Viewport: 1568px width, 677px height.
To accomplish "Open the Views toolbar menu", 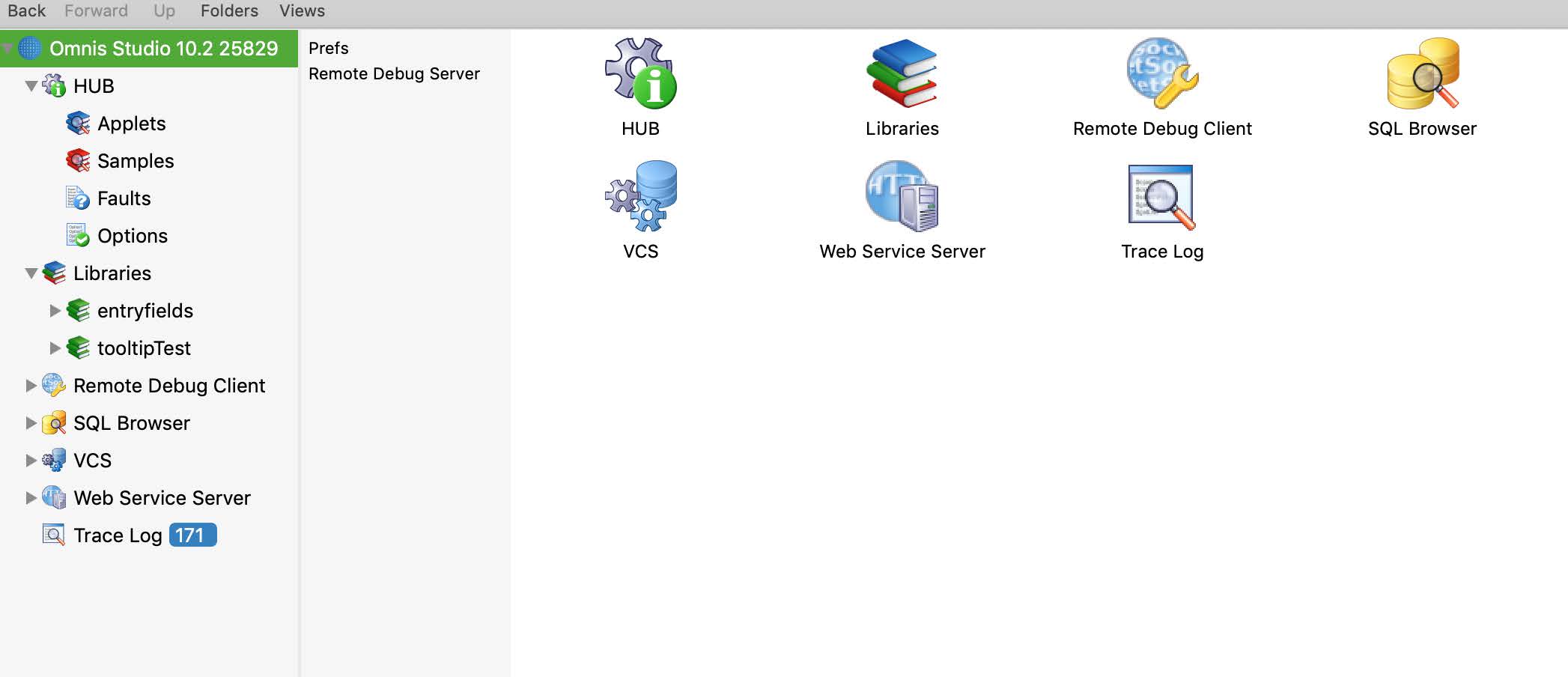I will click(302, 11).
